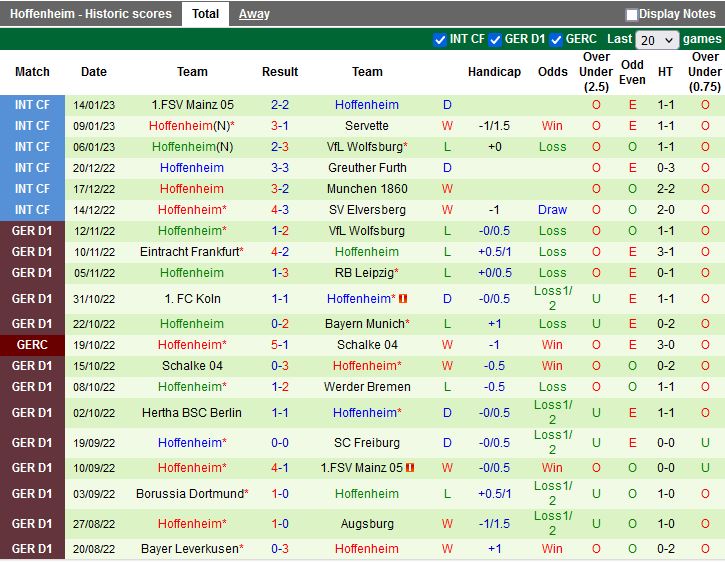The width and height of the screenshot is (725, 563).
Task: Open the Servette team link
Action: click(x=367, y=126)
